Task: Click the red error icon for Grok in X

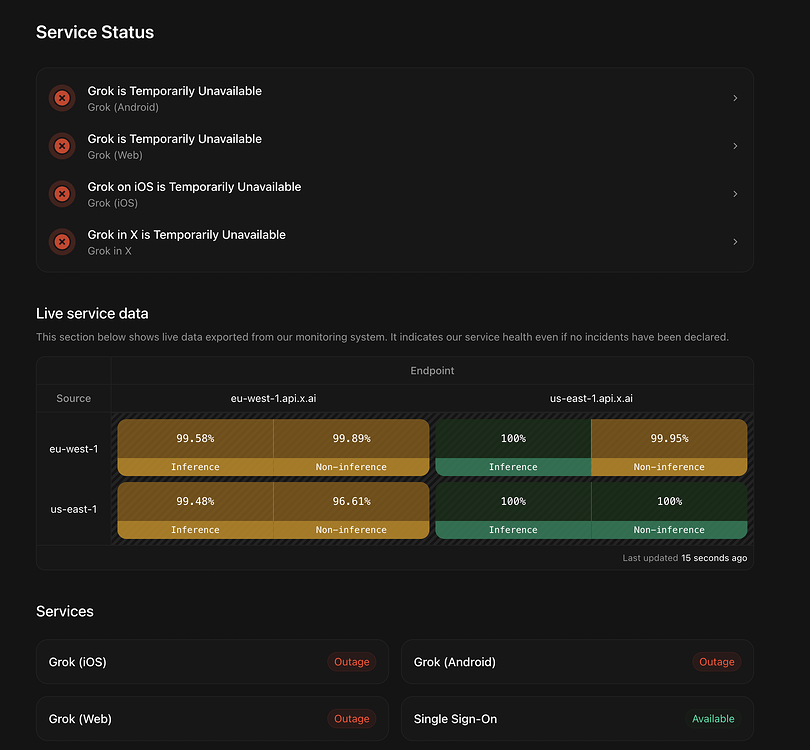Action: coord(62,242)
